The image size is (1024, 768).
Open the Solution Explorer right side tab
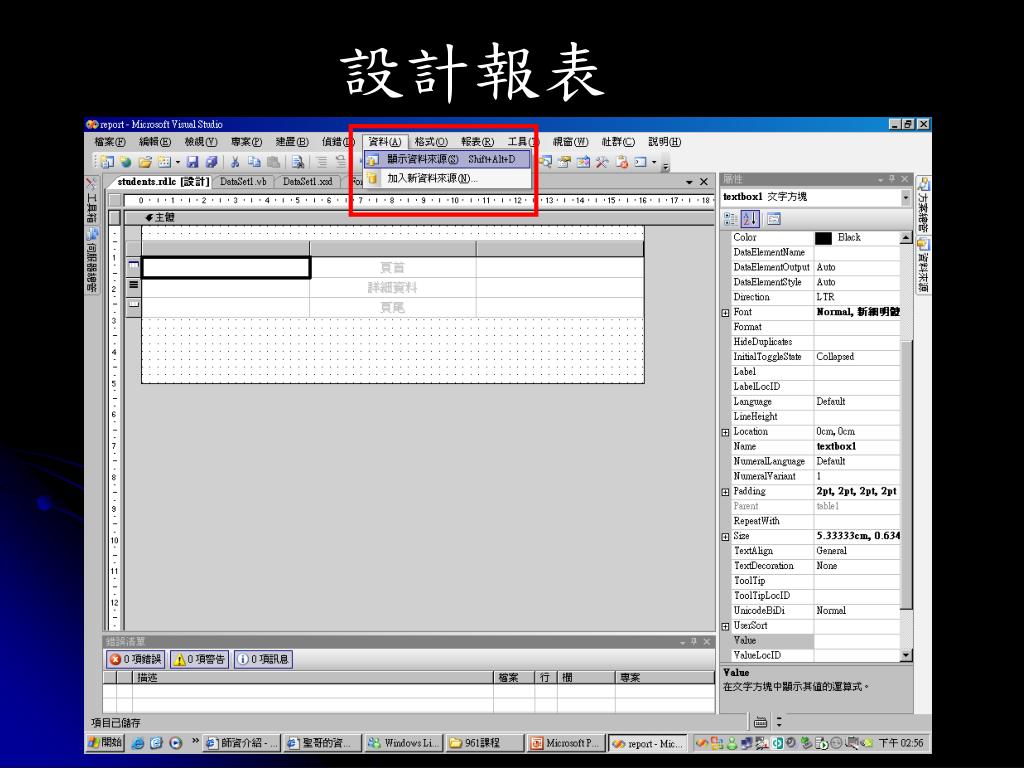coord(923,205)
